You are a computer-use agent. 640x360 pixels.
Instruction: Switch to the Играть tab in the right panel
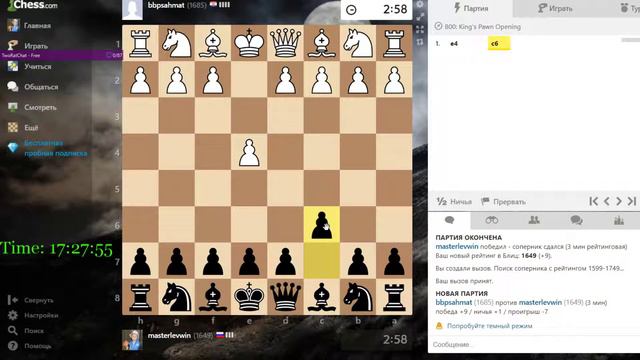(554, 8)
